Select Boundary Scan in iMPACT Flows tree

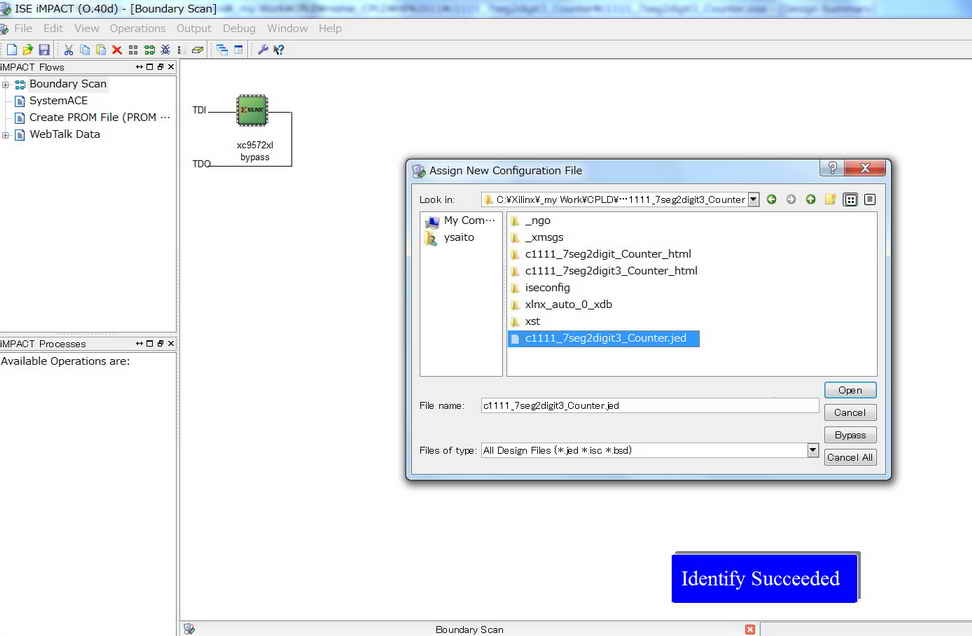tap(68, 84)
